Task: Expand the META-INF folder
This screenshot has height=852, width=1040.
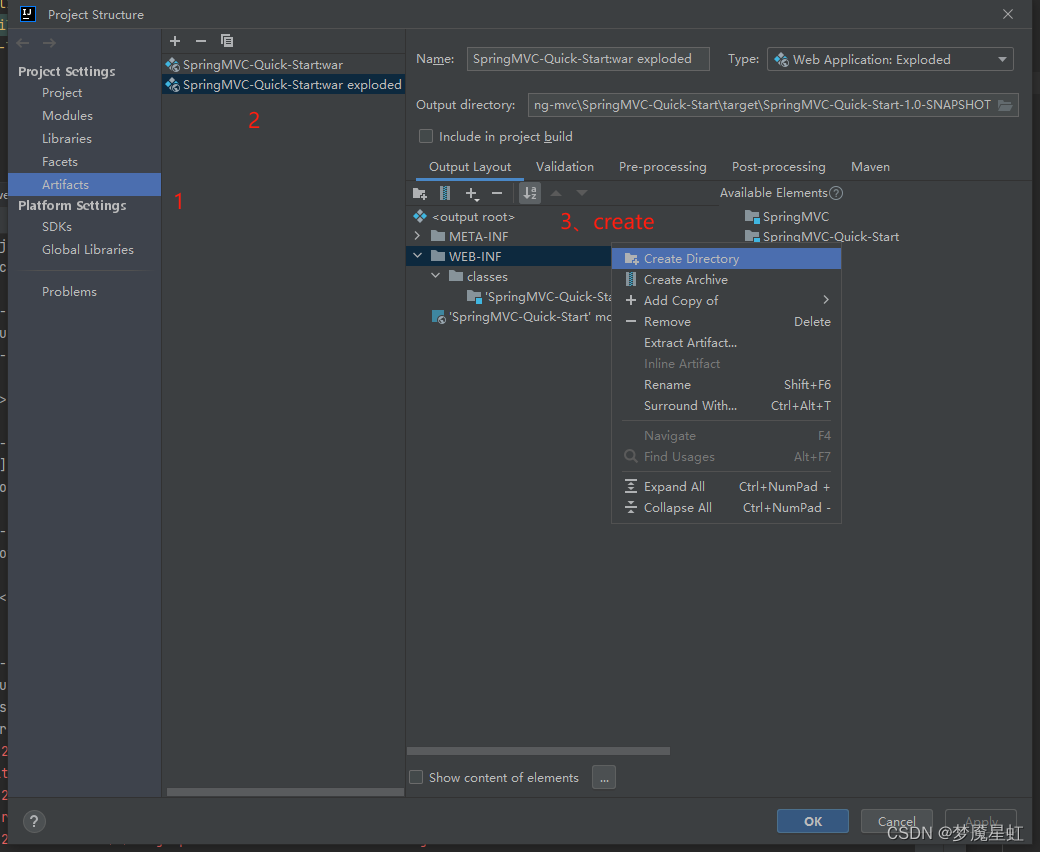Action: [417, 236]
